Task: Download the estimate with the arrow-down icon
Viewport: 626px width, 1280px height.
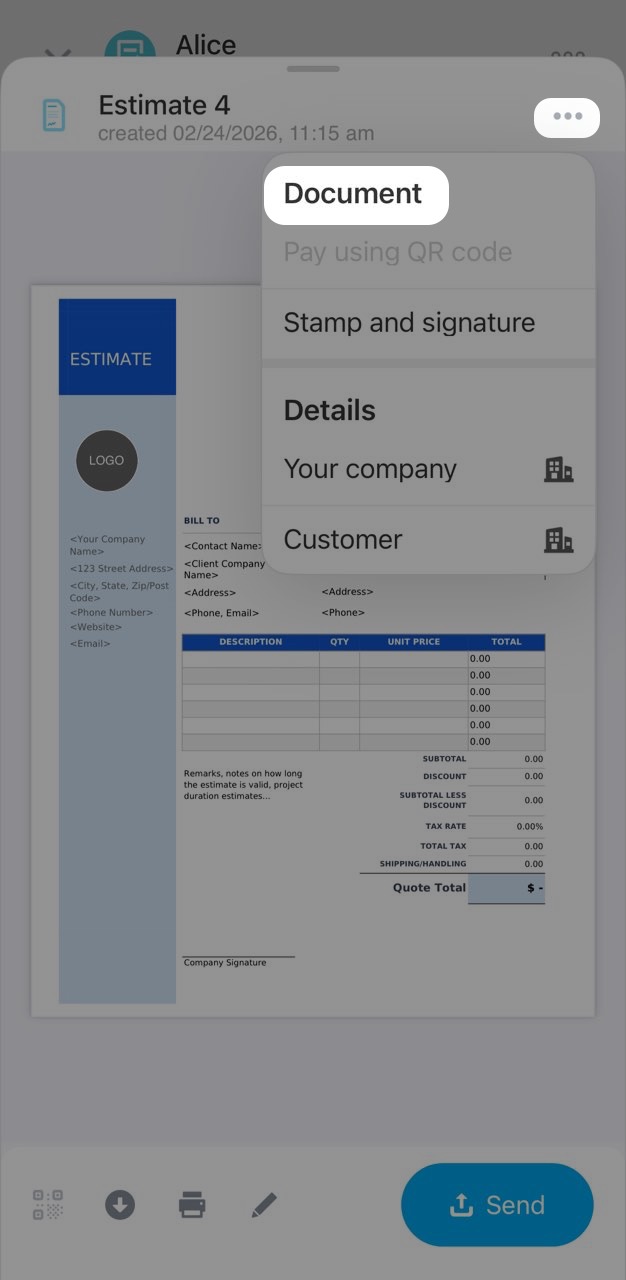Action: click(x=120, y=1204)
